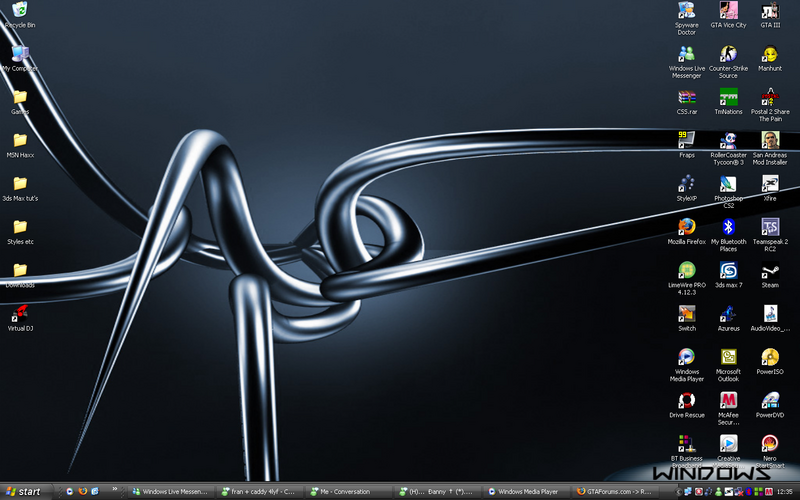The image size is (800, 500).
Task: Select the Photoshop CS2 icon
Action: (x=728, y=184)
